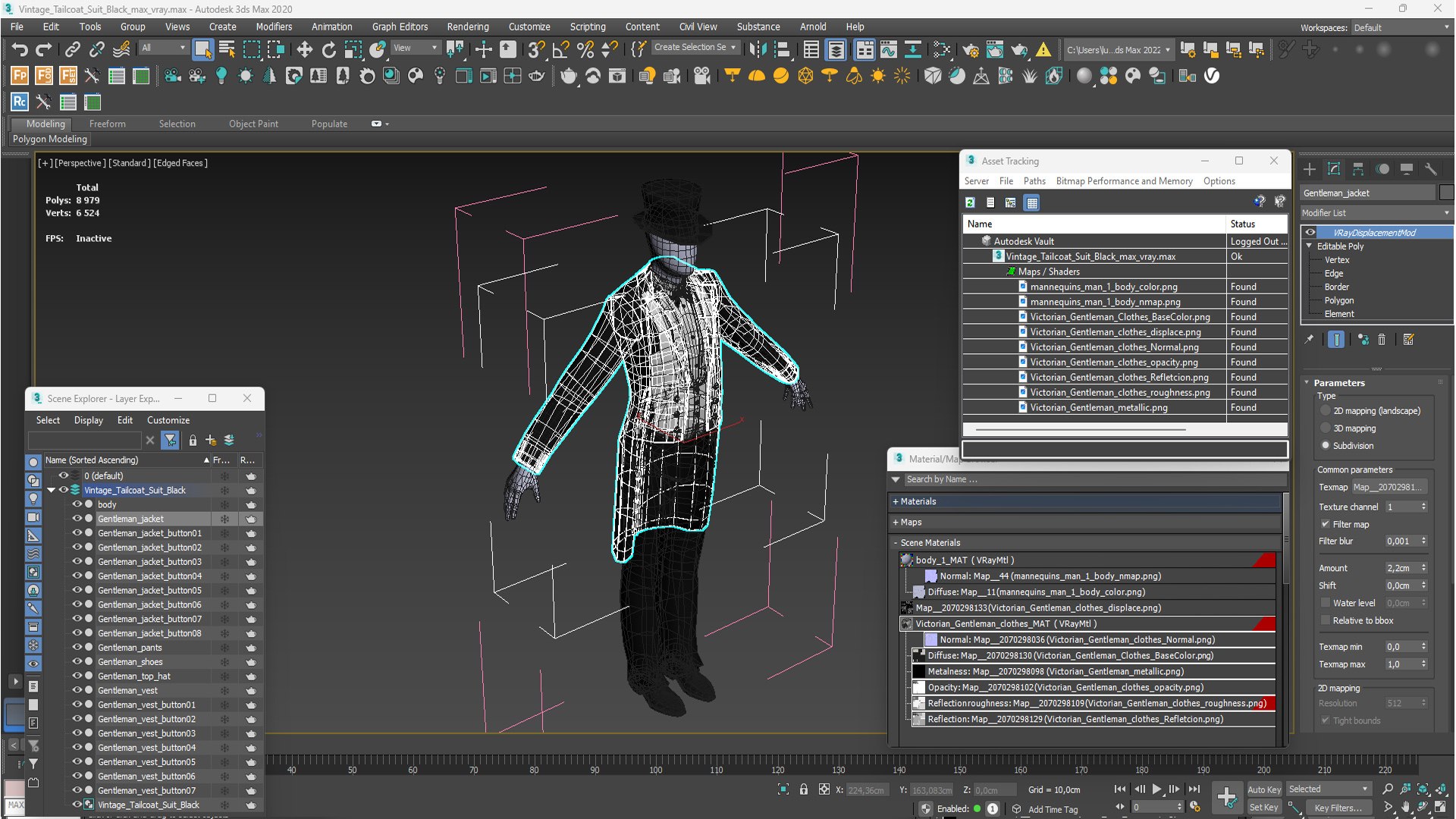Click the Scene Explorer search field

click(x=84, y=440)
